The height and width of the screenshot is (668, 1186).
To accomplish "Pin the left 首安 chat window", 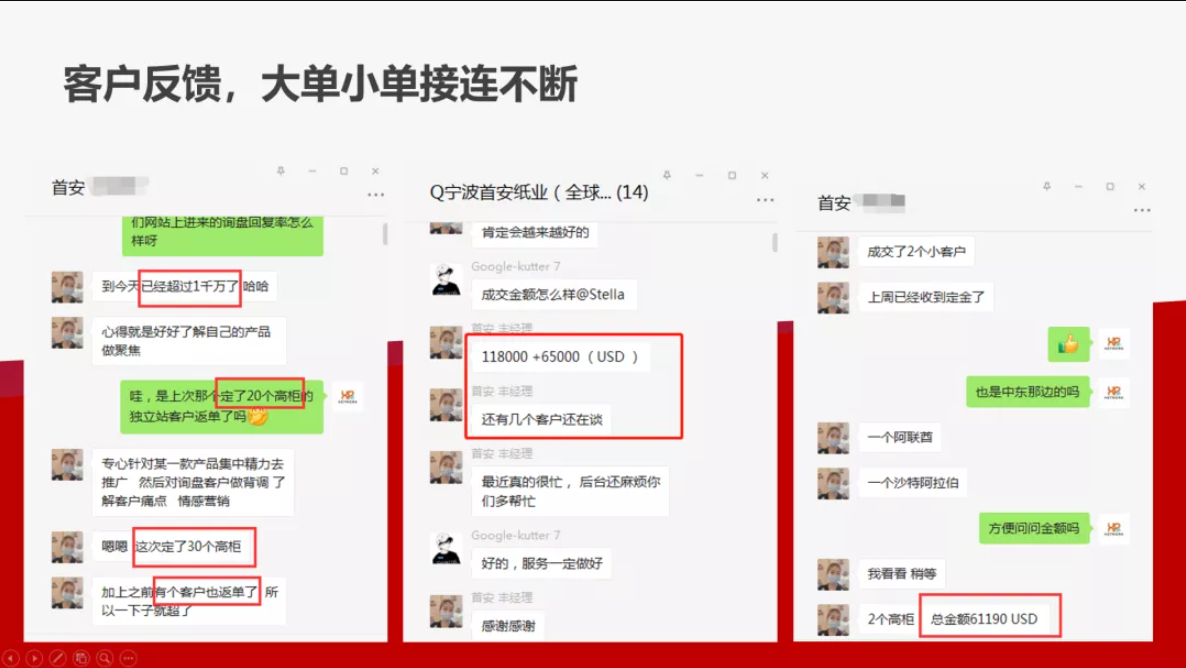I will point(281,172).
